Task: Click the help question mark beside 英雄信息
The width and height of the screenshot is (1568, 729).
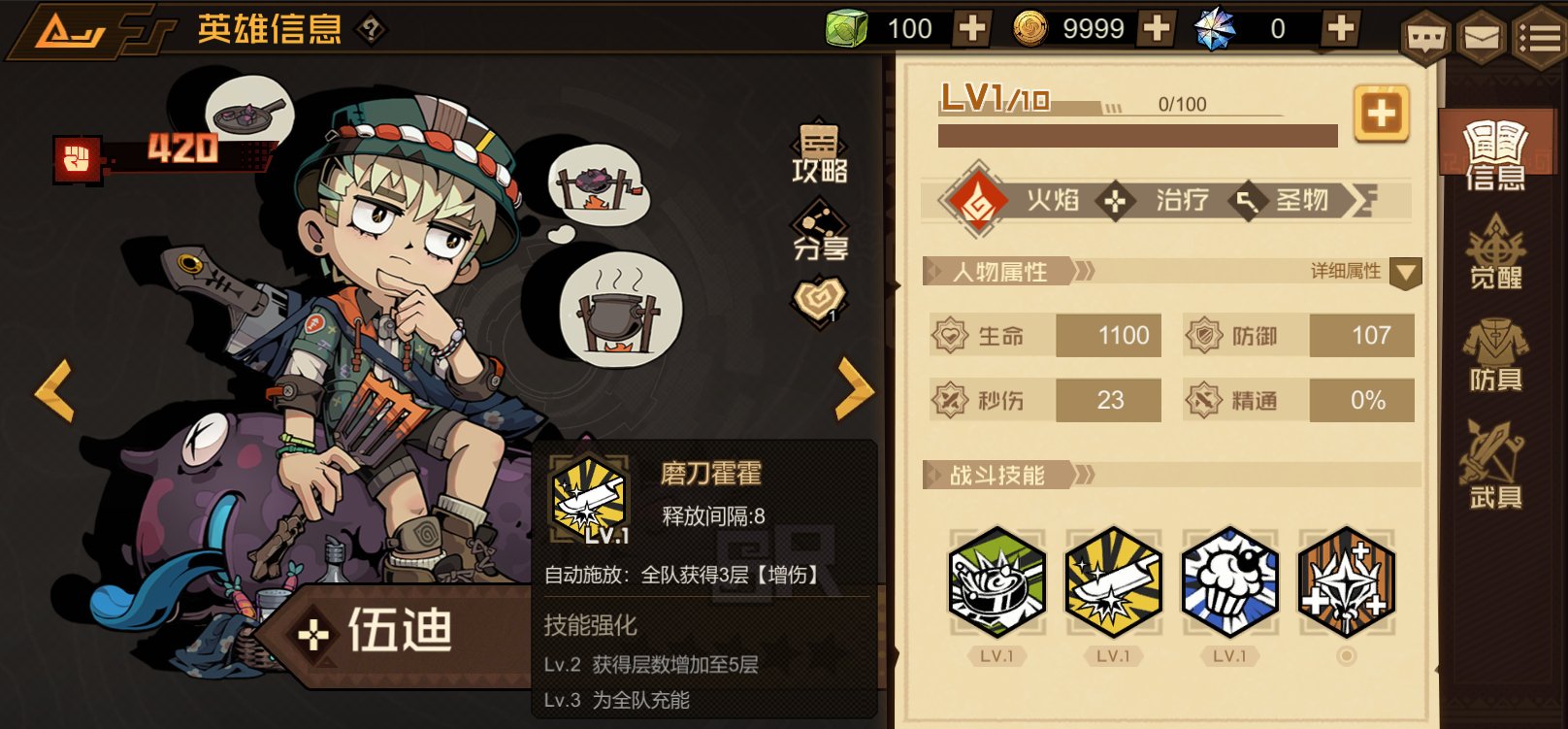Action: (x=371, y=29)
